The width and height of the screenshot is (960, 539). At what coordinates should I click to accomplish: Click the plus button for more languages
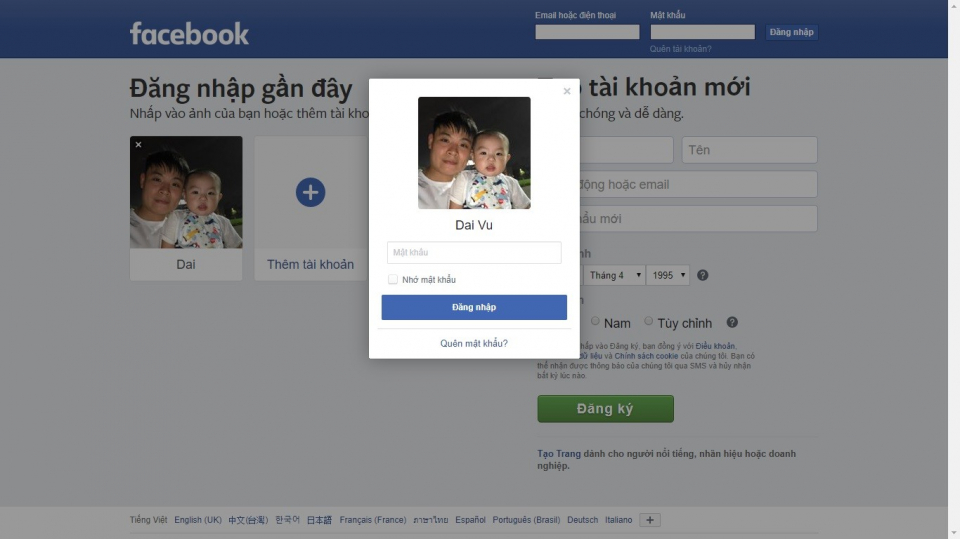coord(650,520)
